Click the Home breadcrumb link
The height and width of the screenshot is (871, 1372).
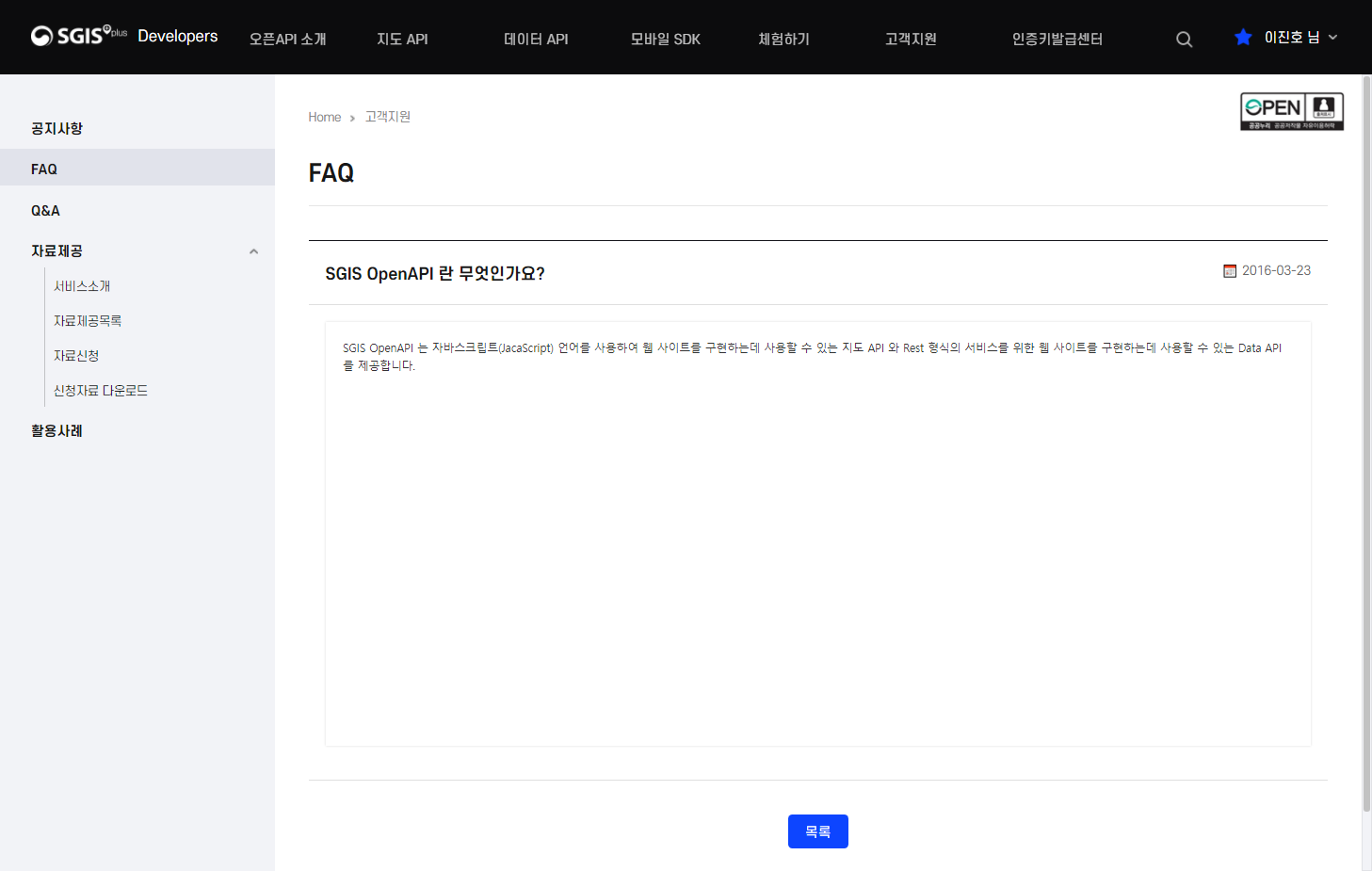[x=325, y=117]
